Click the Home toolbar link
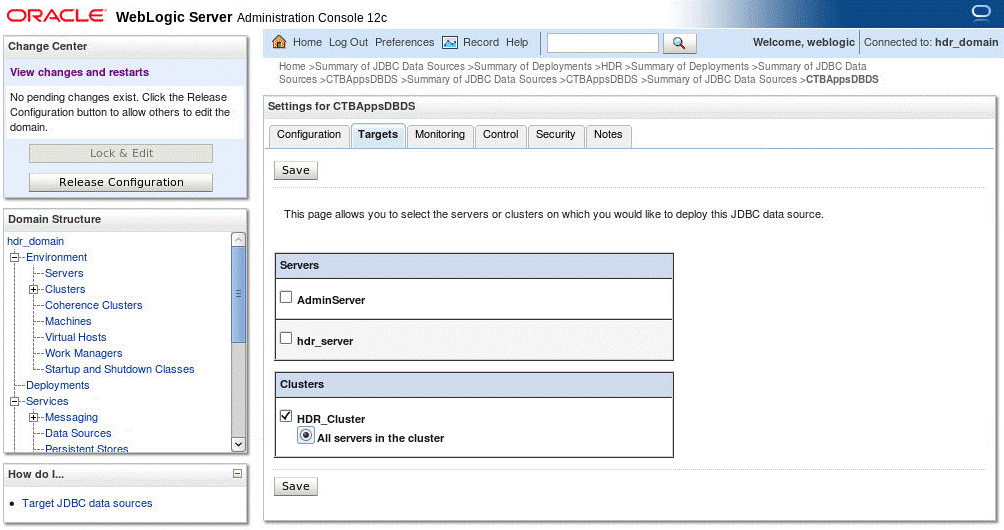Viewport: 1004px width, 530px height. (307, 42)
